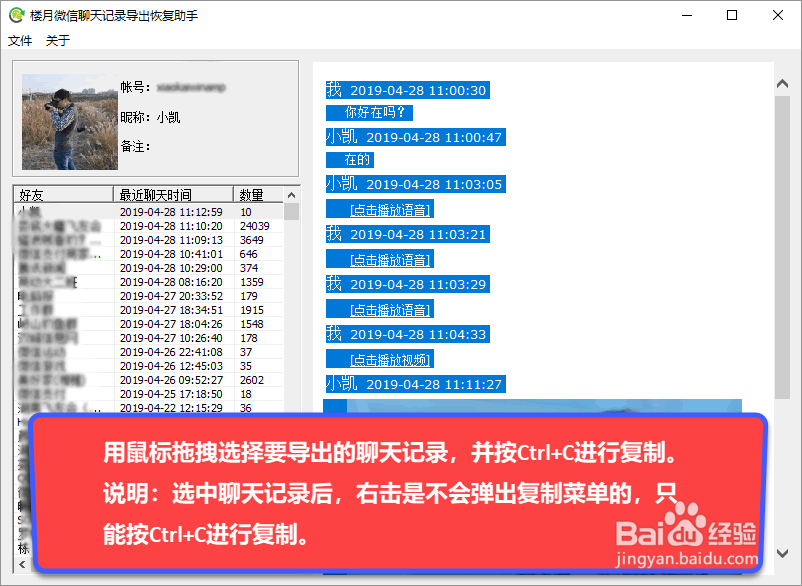Select the row dated 2019-04-26 09:52:27

click(x=148, y=380)
